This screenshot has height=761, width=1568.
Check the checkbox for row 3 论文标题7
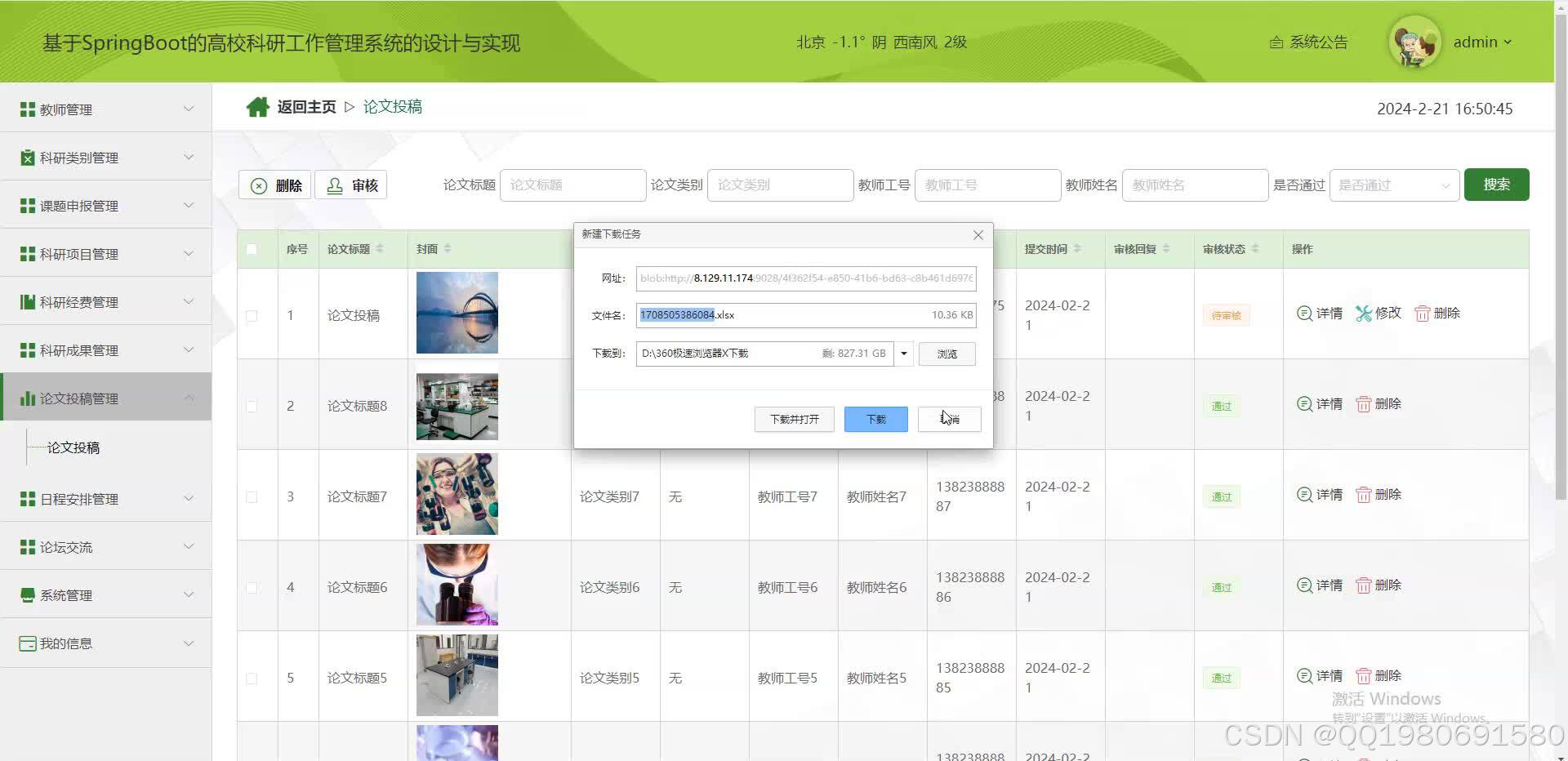[x=252, y=496]
